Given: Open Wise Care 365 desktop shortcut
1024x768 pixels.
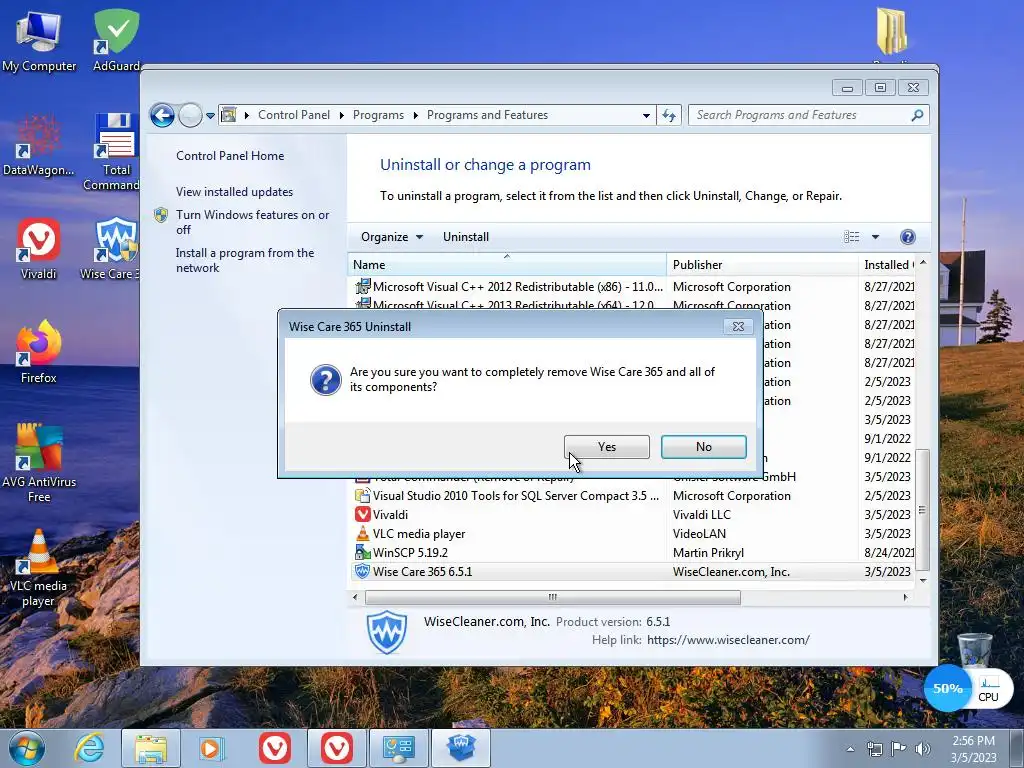Looking at the screenshot, I should 110,249.
